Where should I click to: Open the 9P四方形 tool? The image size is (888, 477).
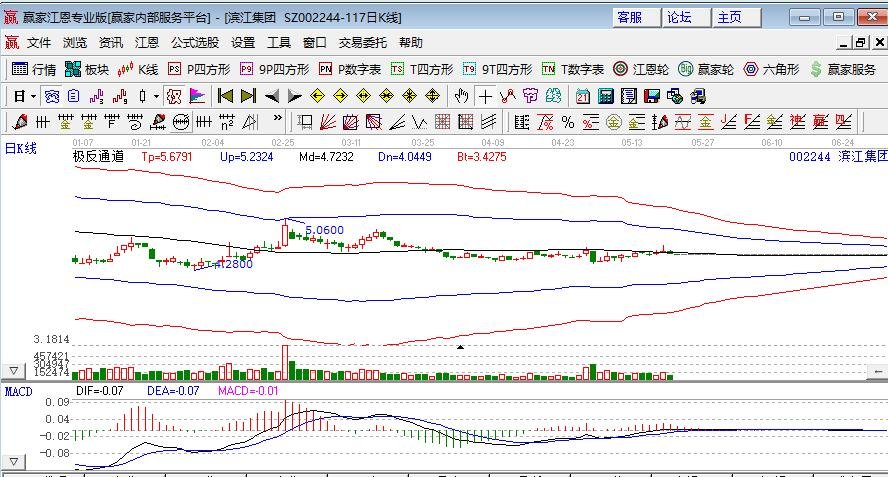click(x=274, y=69)
